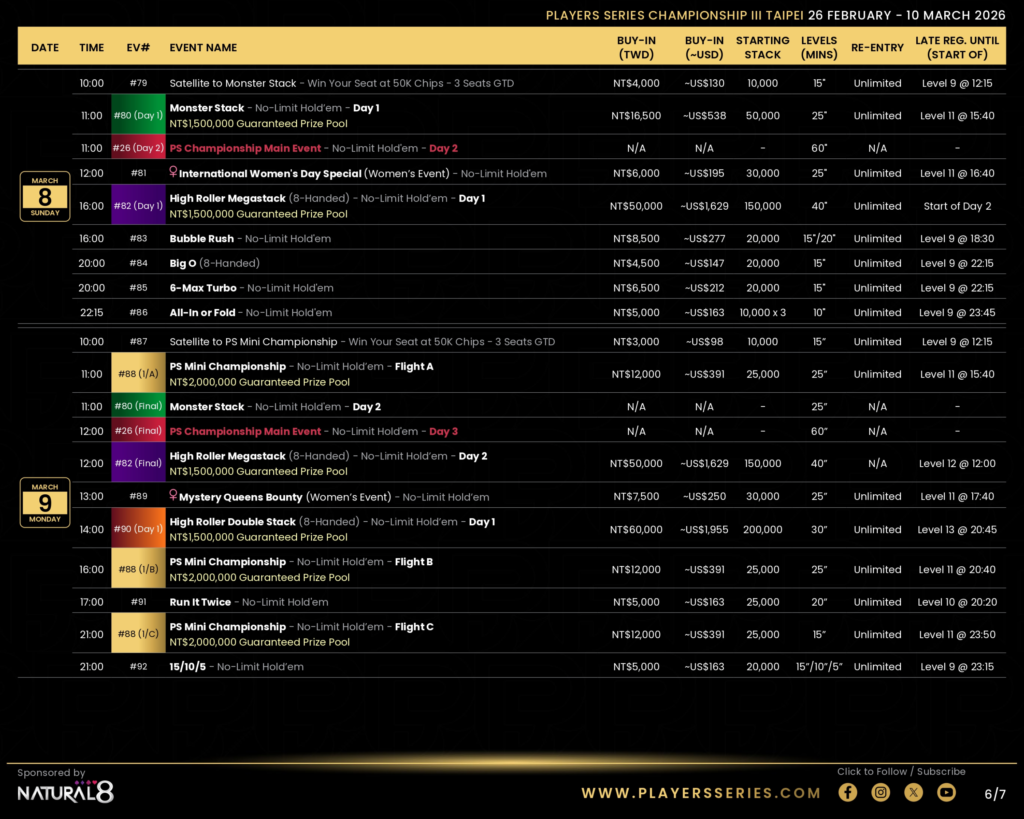Select the Bubble Rush event name
The image size is (1024, 819).
(202, 239)
